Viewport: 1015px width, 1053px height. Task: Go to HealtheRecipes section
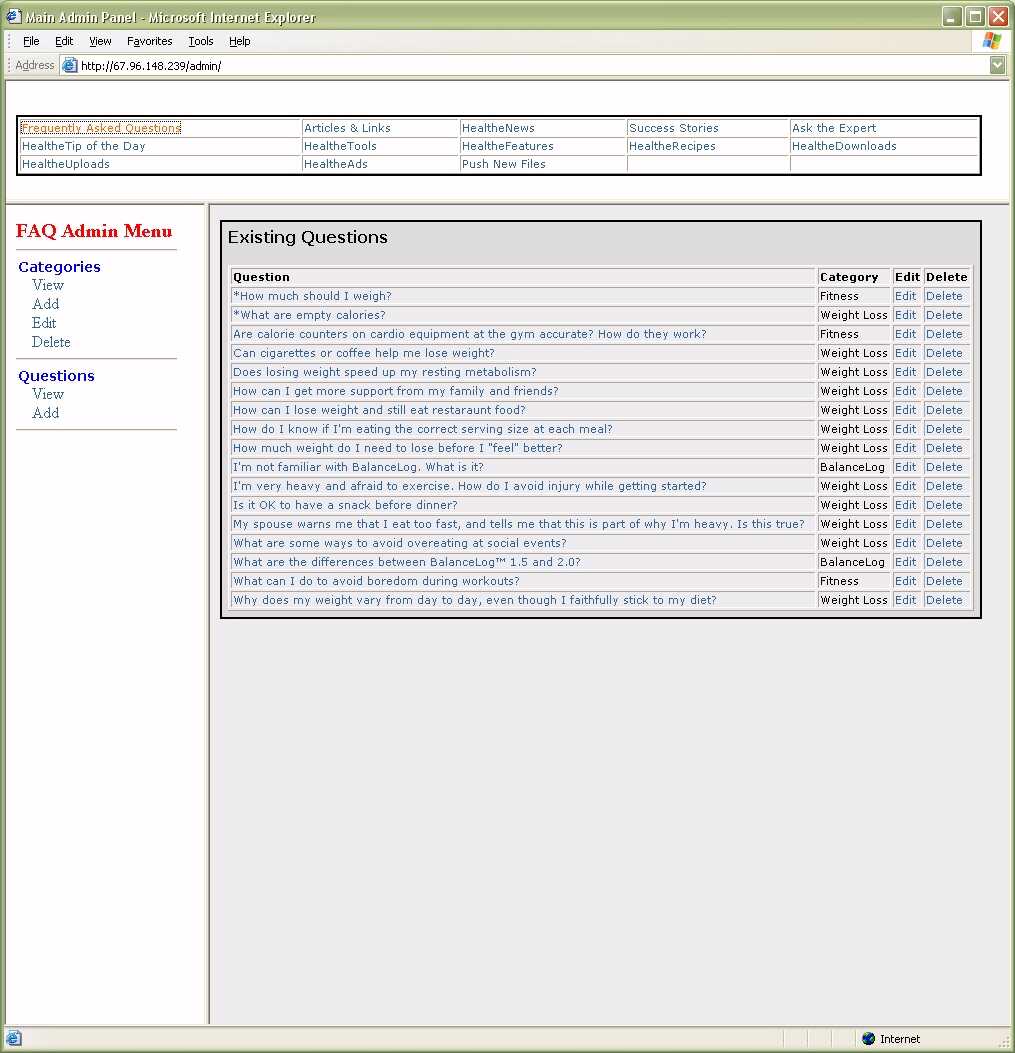(672, 146)
